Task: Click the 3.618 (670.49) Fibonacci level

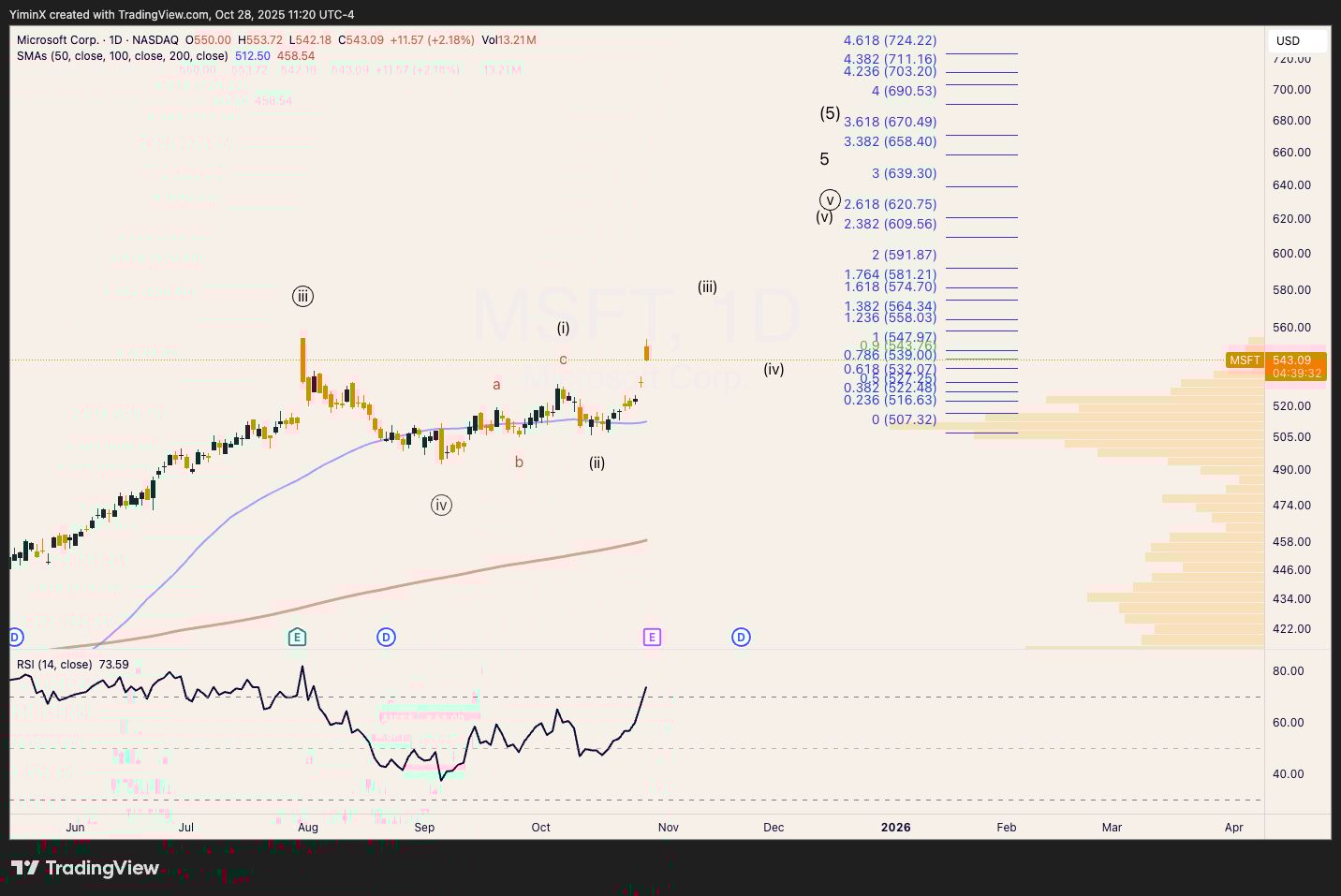Action: coord(890,122)
